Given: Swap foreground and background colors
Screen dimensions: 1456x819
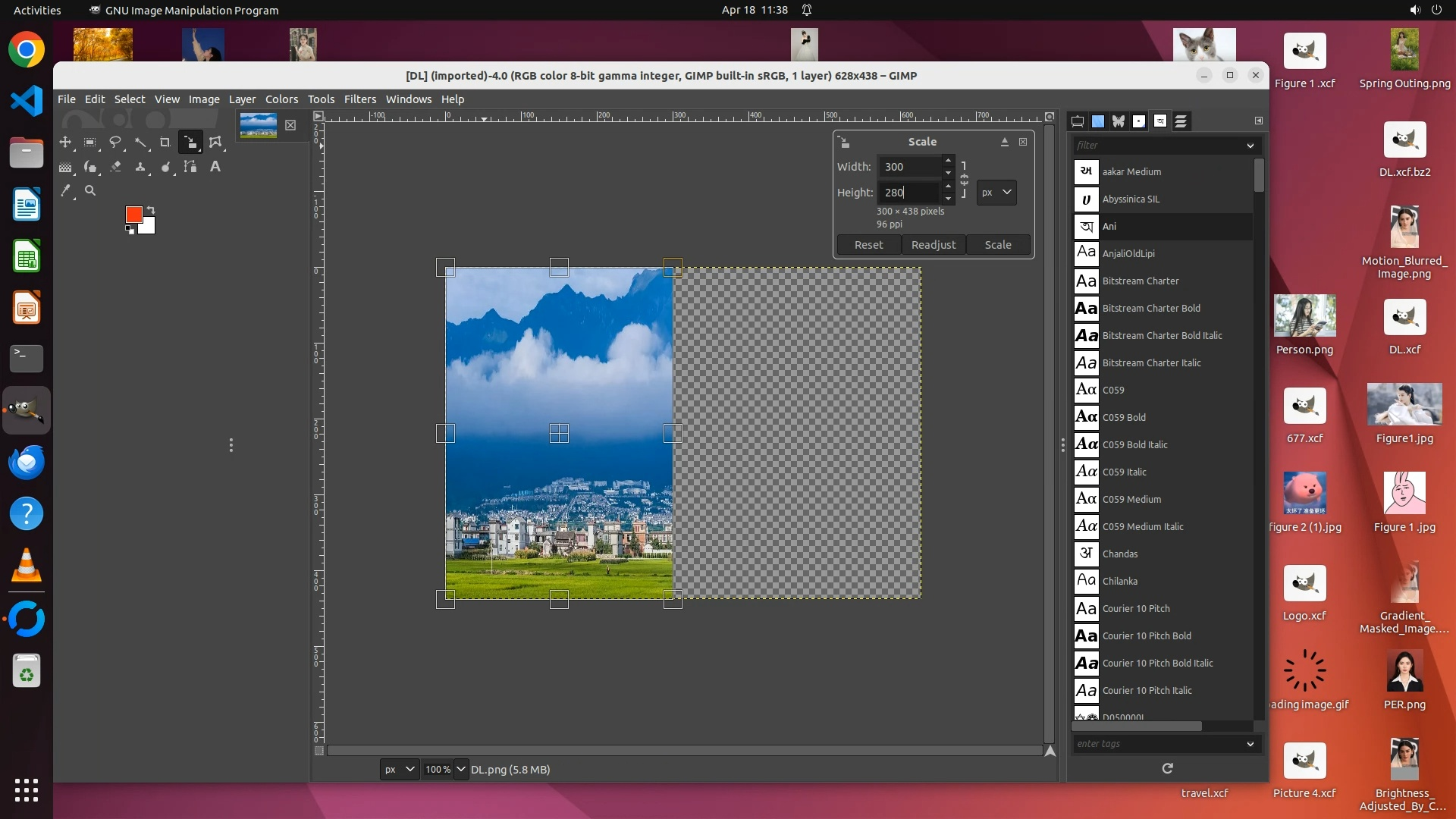Looking at the screenshot, I should (151, 209).
